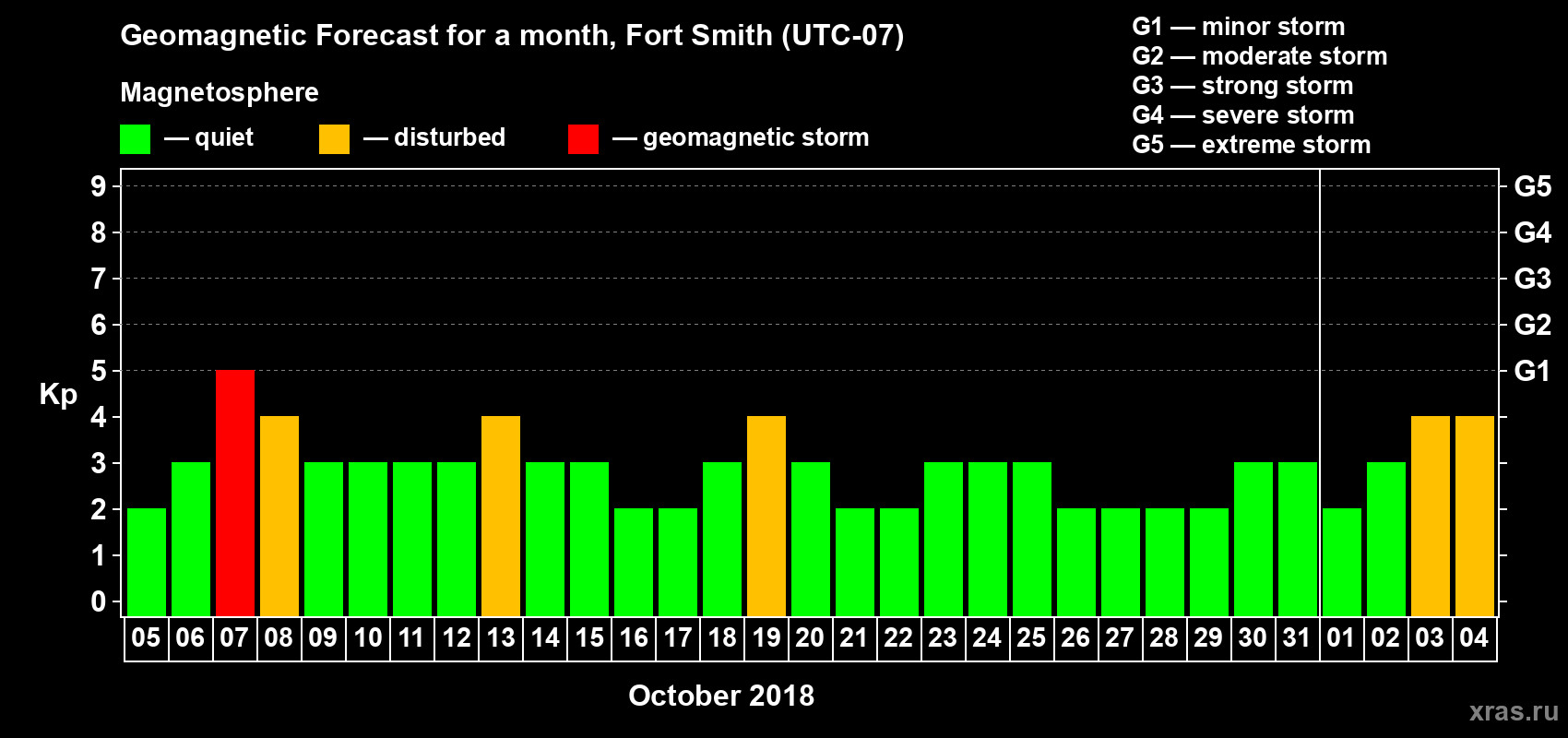
Task: Click the green bar for October 05
Action: point(147,563)
